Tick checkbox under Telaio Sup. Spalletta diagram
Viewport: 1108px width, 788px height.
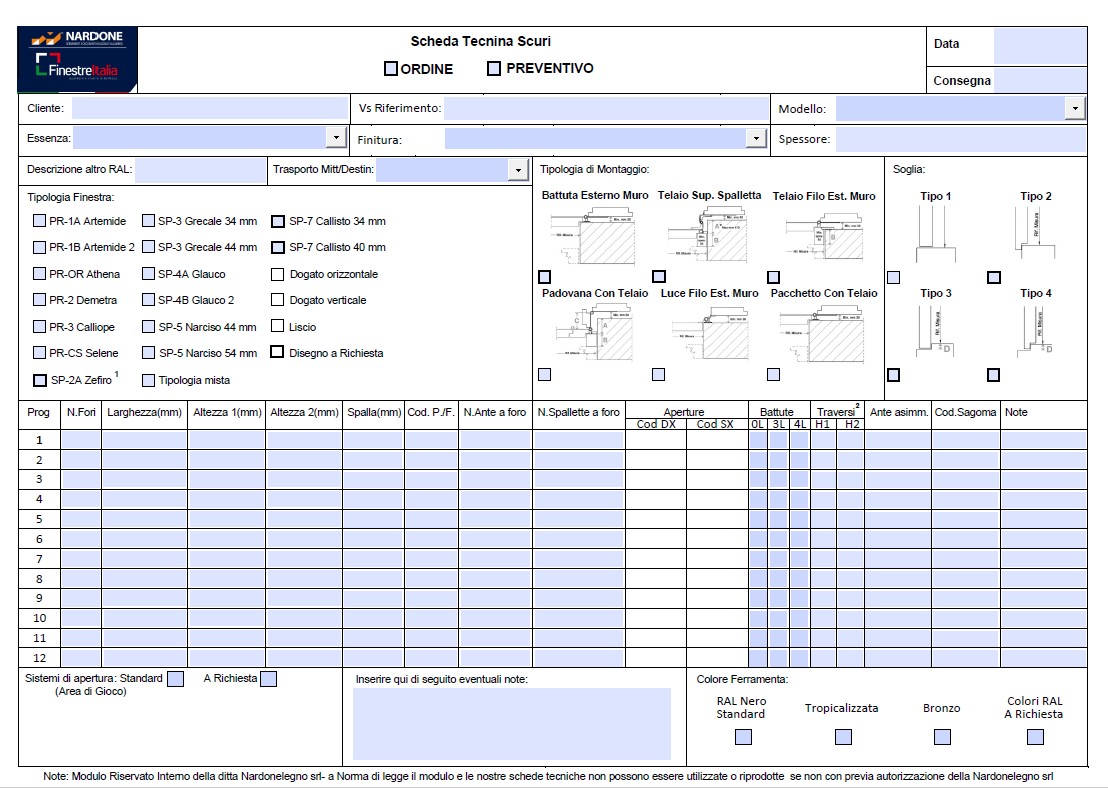[x=659, y=276]
